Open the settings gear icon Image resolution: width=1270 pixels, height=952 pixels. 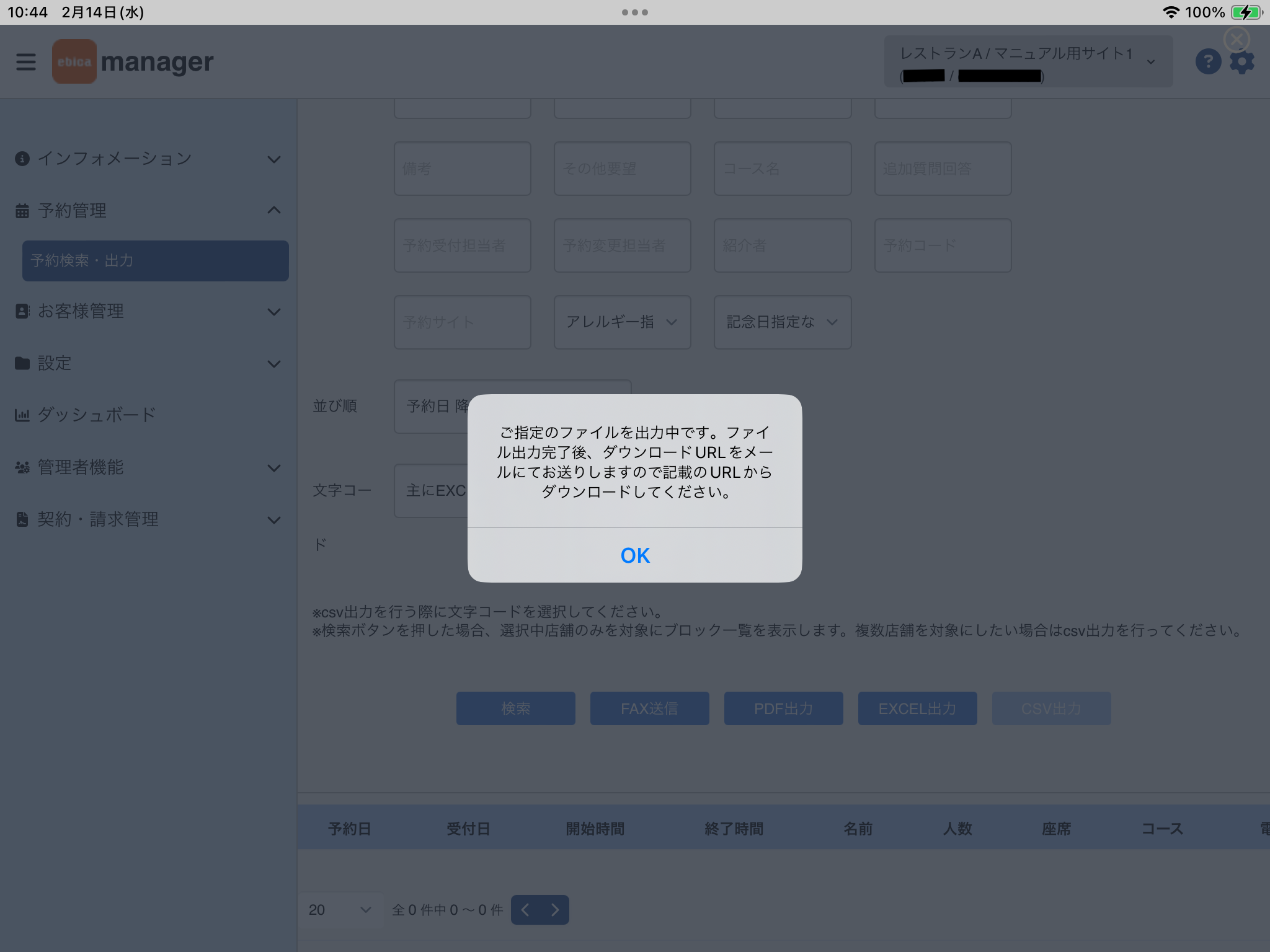tap(1242, 62)
